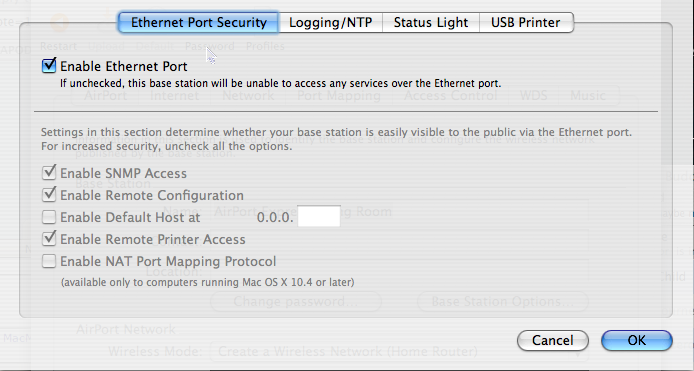
Task: Disable the Enable Remote Configuration checkbox
Action: (x=49, y=195)
